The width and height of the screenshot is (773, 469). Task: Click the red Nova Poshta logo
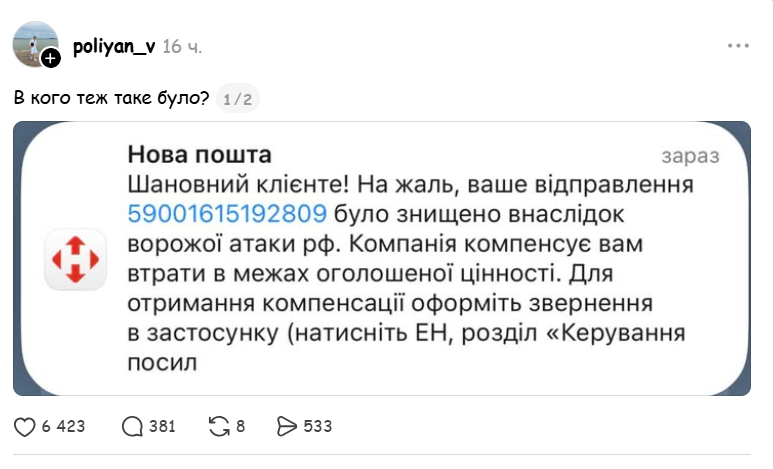tap(74, 259)
